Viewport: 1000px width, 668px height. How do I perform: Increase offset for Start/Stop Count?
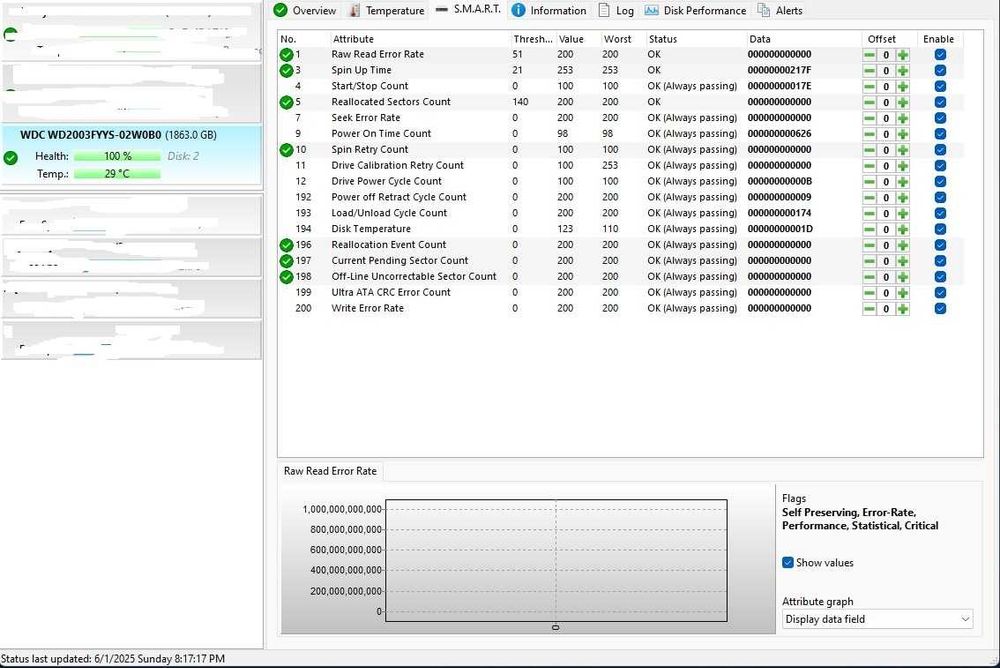pyautogui.click(x=902, y=87)
